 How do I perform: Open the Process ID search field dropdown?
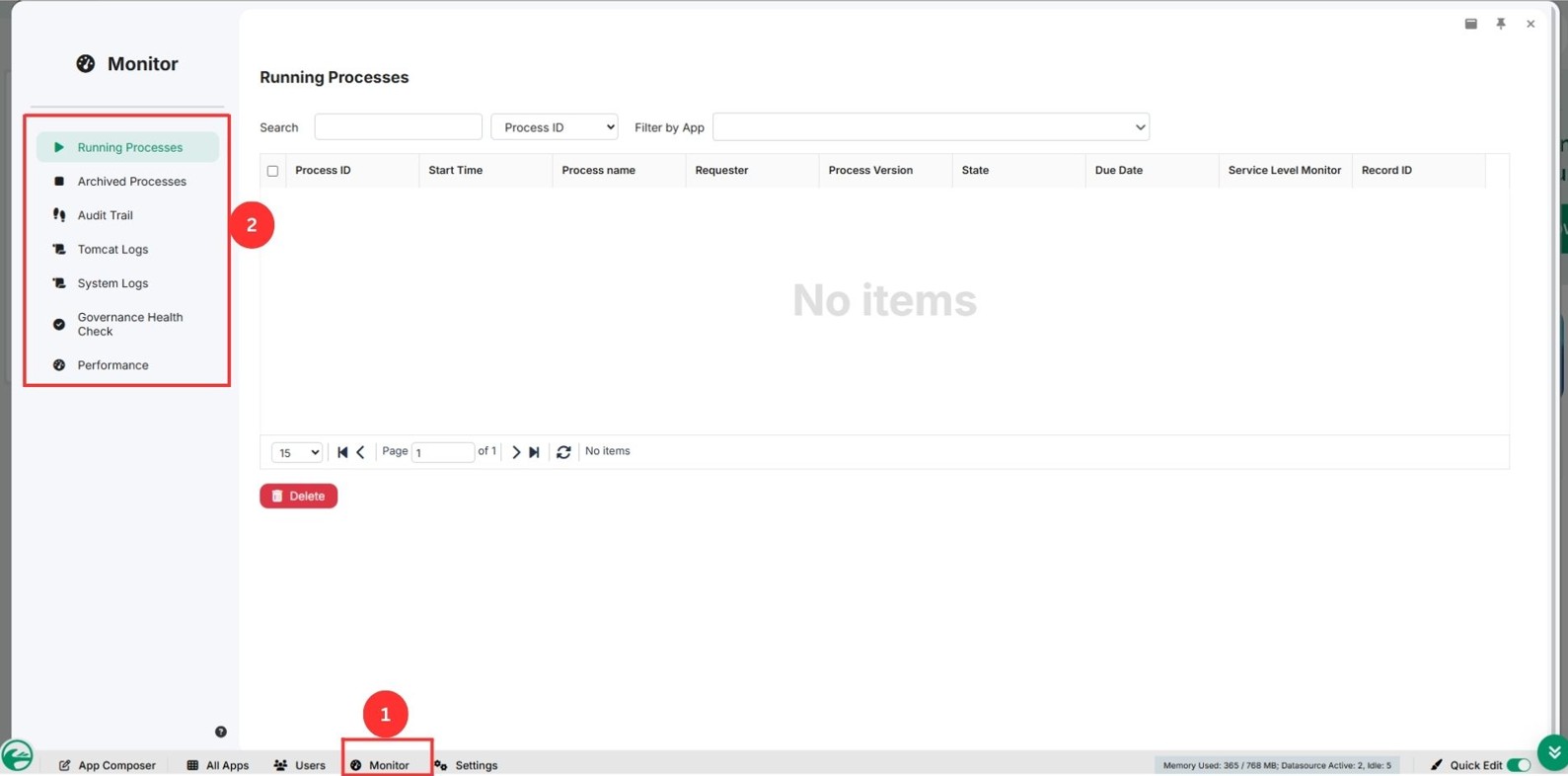555,127
